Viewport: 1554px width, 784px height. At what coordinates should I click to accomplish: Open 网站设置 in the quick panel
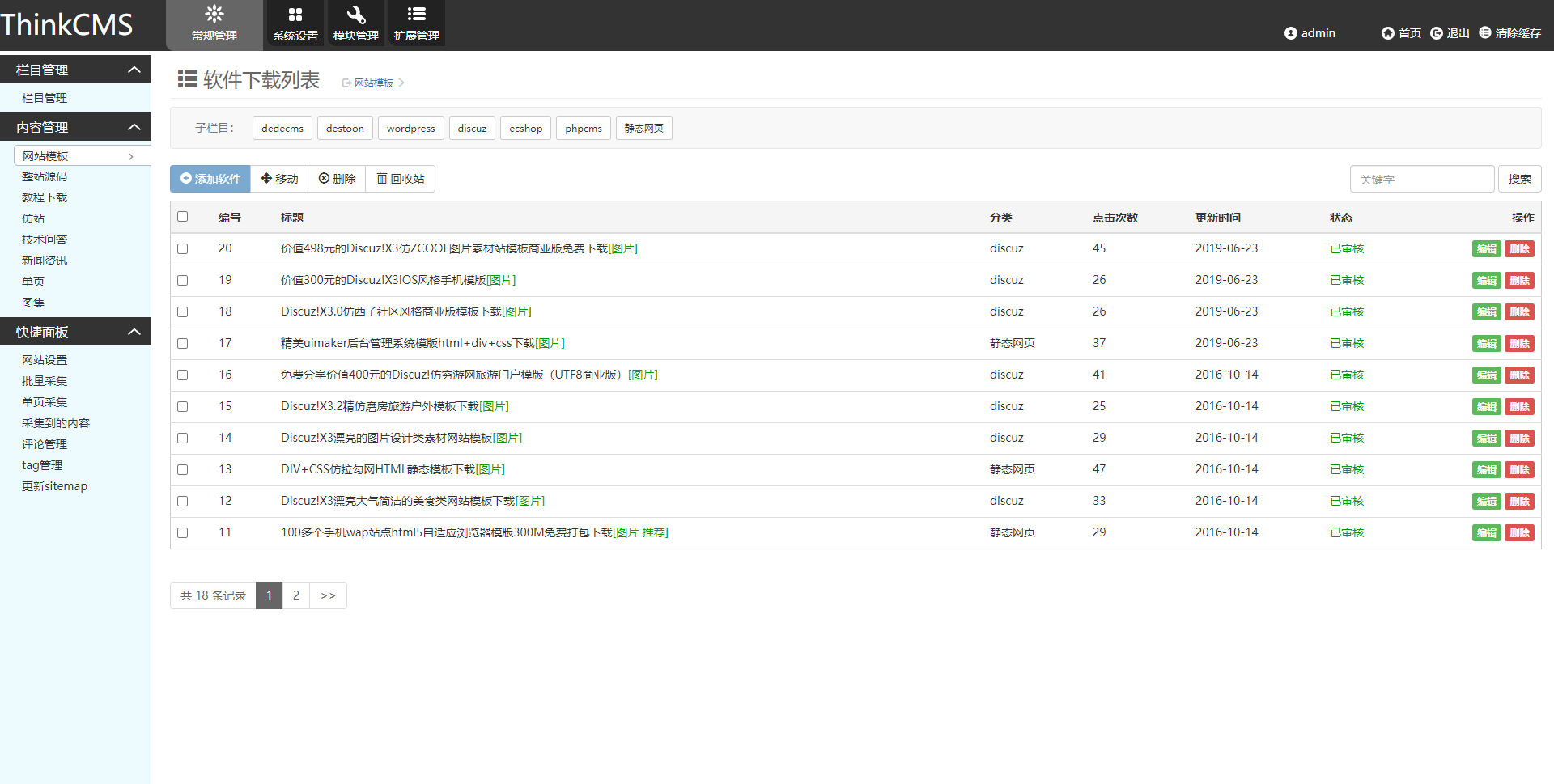point(45,360)
